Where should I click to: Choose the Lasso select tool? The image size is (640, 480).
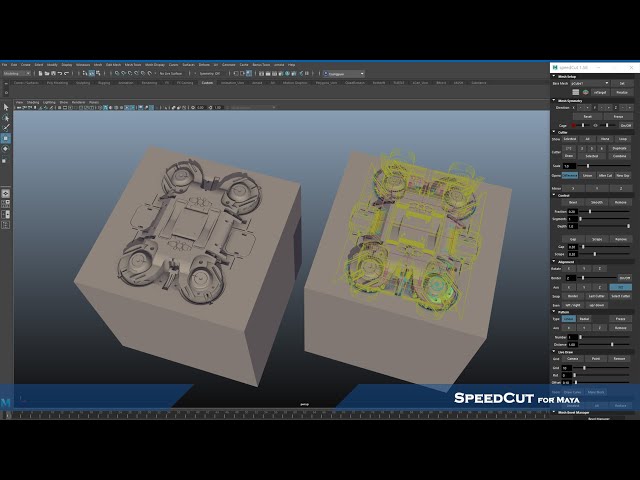click(x=6, y=118)
